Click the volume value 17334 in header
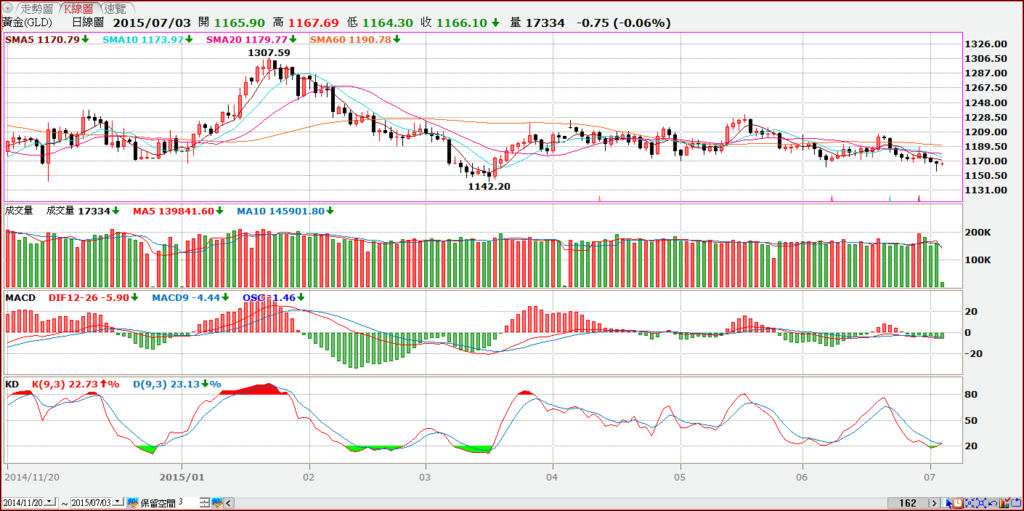This screenshot has width=1024, height=511. [546, 22]
